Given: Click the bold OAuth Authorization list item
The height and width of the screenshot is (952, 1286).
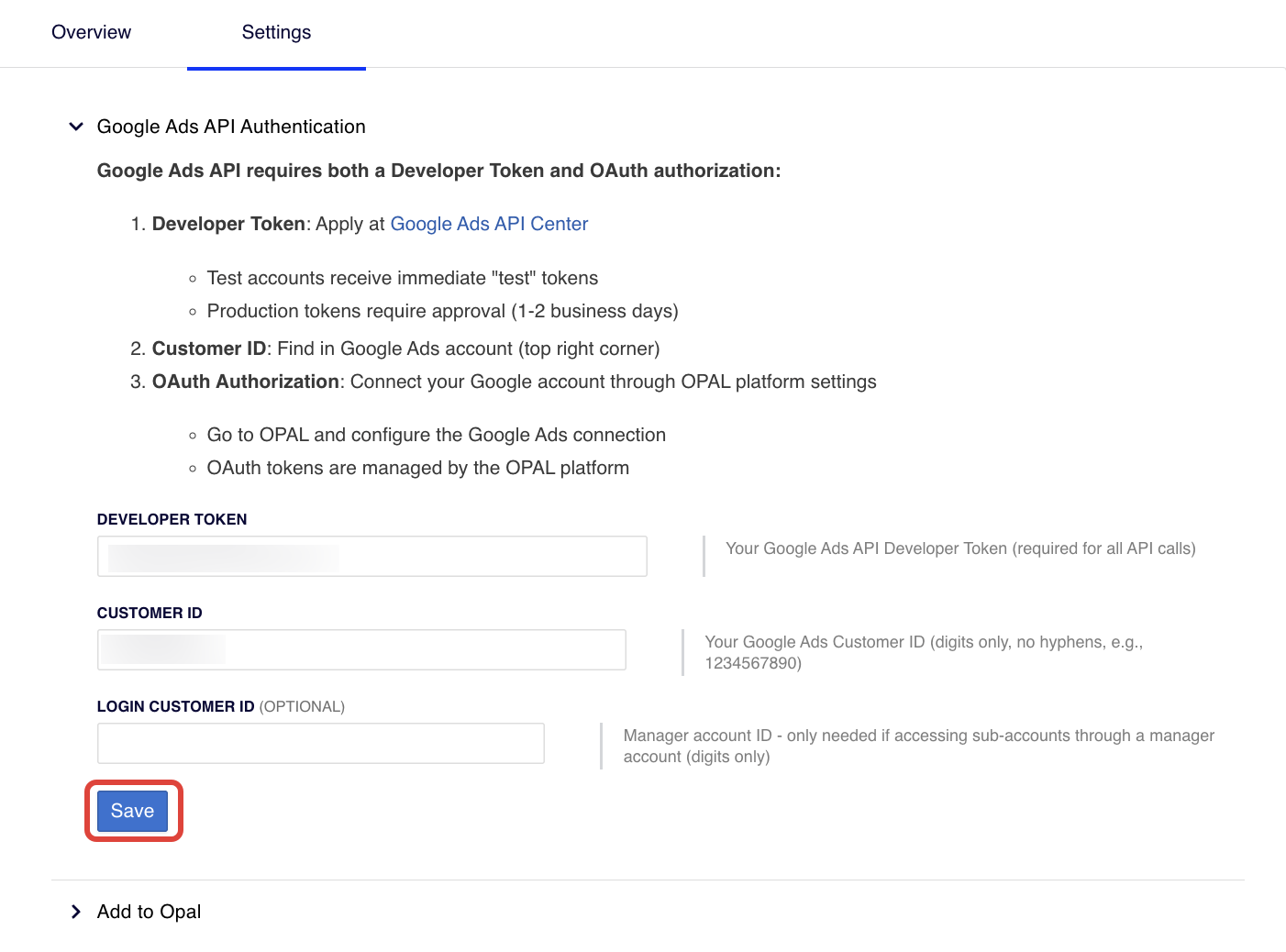Looking at the screenshot, I should pos(246,382).
